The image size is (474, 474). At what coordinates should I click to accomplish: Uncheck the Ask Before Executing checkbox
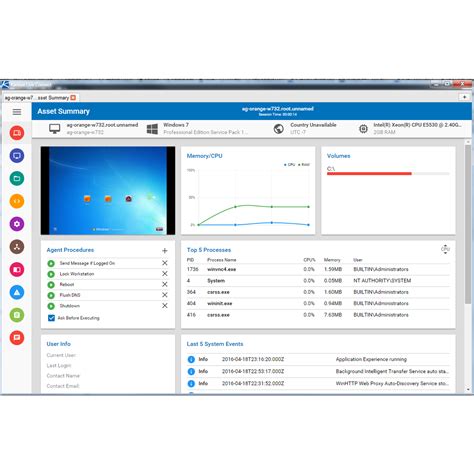pos(51,318)
